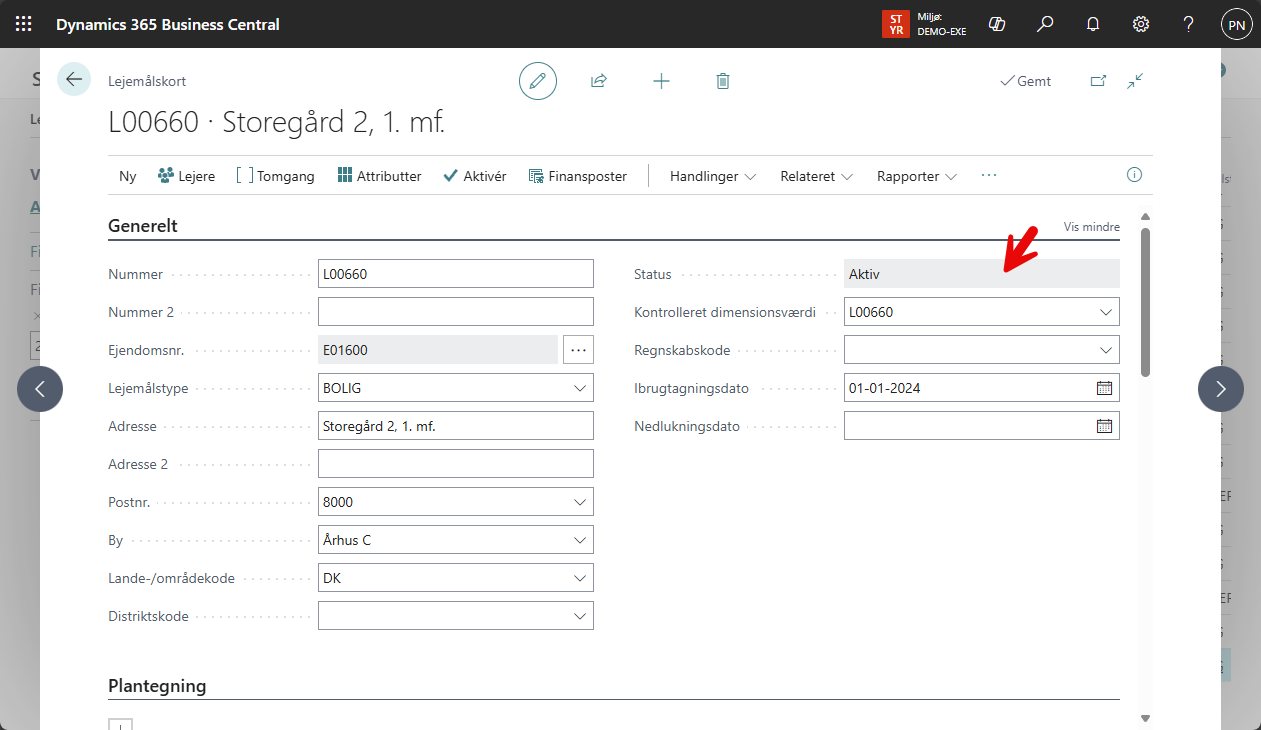Click the collapse arrows icon

point(1135,81)
